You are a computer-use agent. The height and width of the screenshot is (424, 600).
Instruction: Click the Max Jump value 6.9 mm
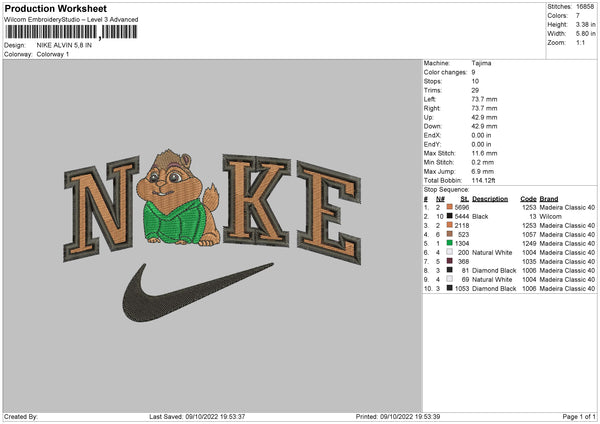coord(483,171)
